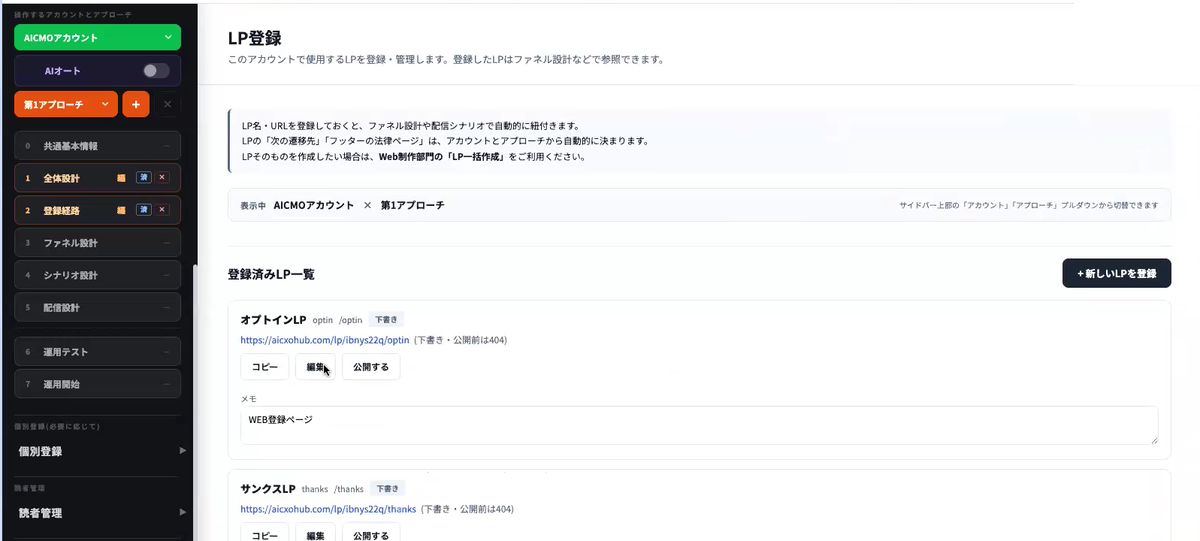Image resolution: width=1200 pixels, height=541 pixels.
Task: Open step 3 ファネル設計
Action: pos(97,243)
